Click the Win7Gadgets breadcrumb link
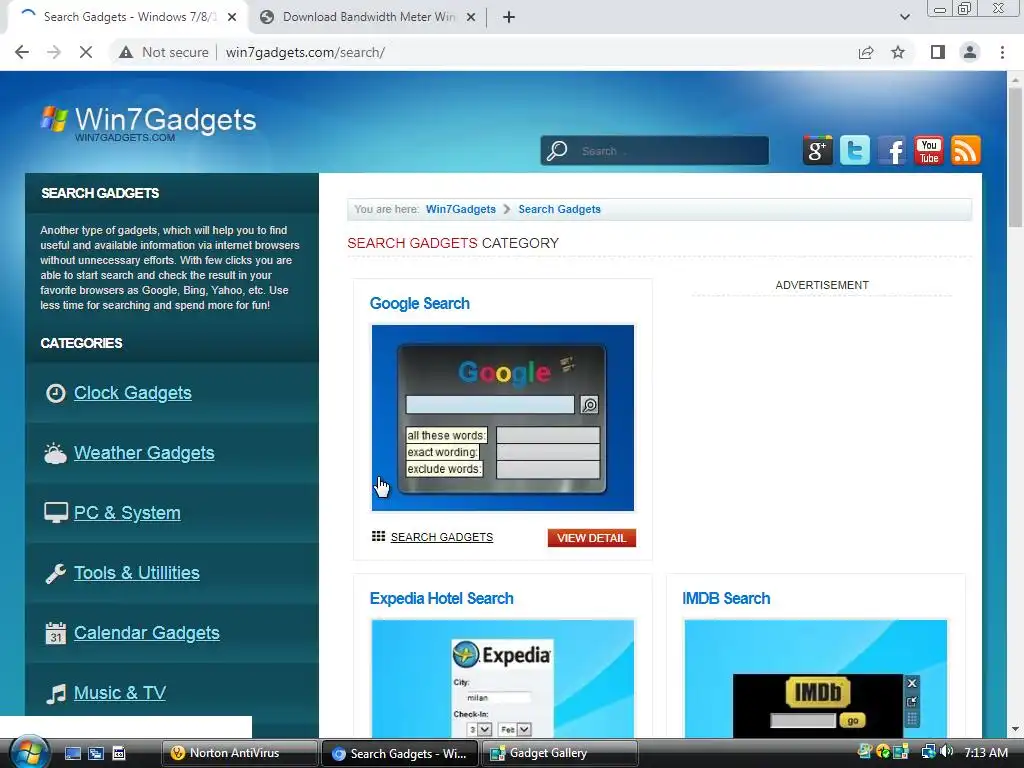The width and height of the screenshot is (1024, 768). click(x=460, y=209)
